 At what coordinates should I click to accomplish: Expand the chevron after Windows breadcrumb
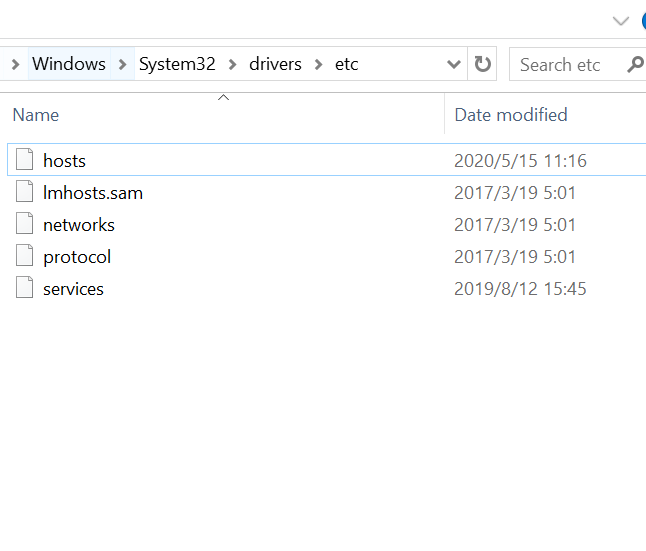click(x=122, y=64)
